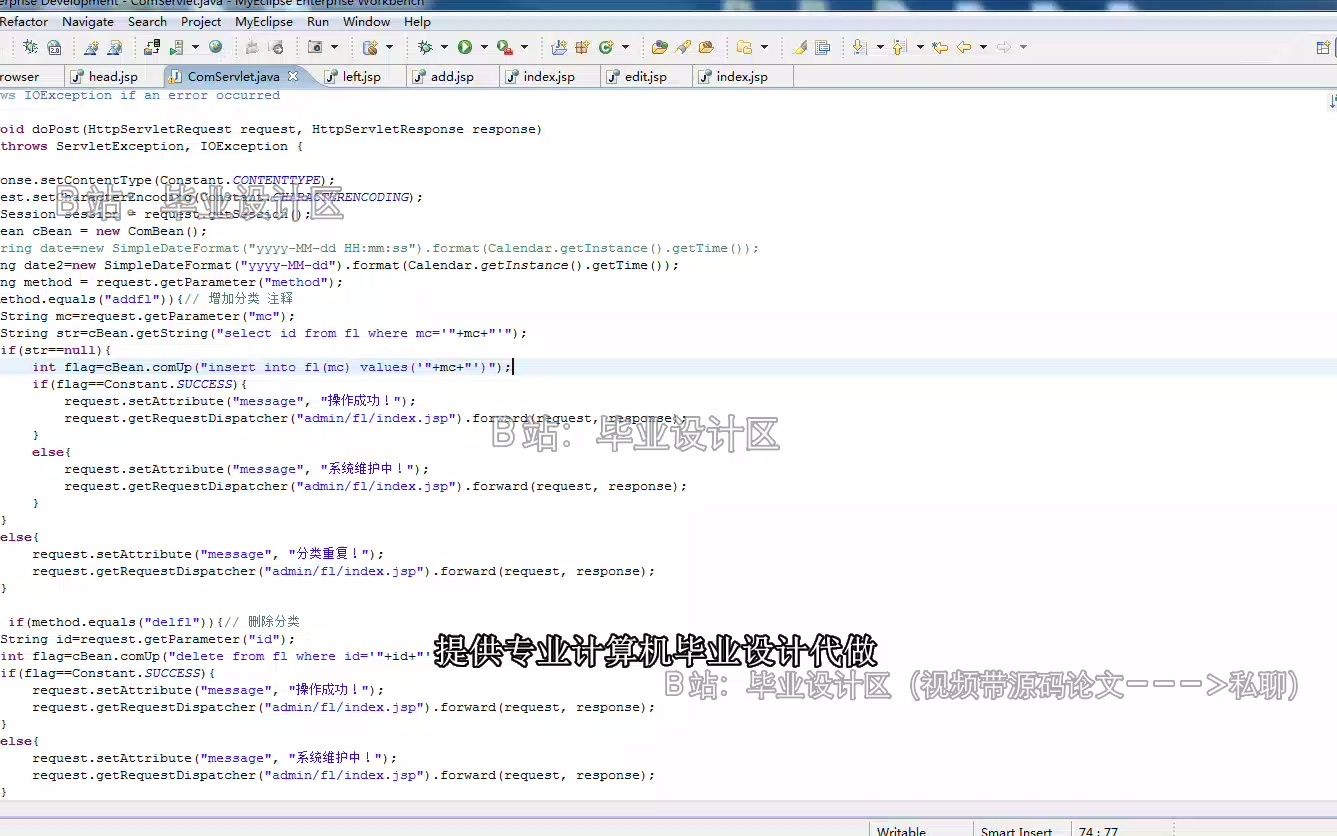Click the New Java Package icon
Image resolution: width=1337 pixels, height=836 pixels.
pos(582,47)
